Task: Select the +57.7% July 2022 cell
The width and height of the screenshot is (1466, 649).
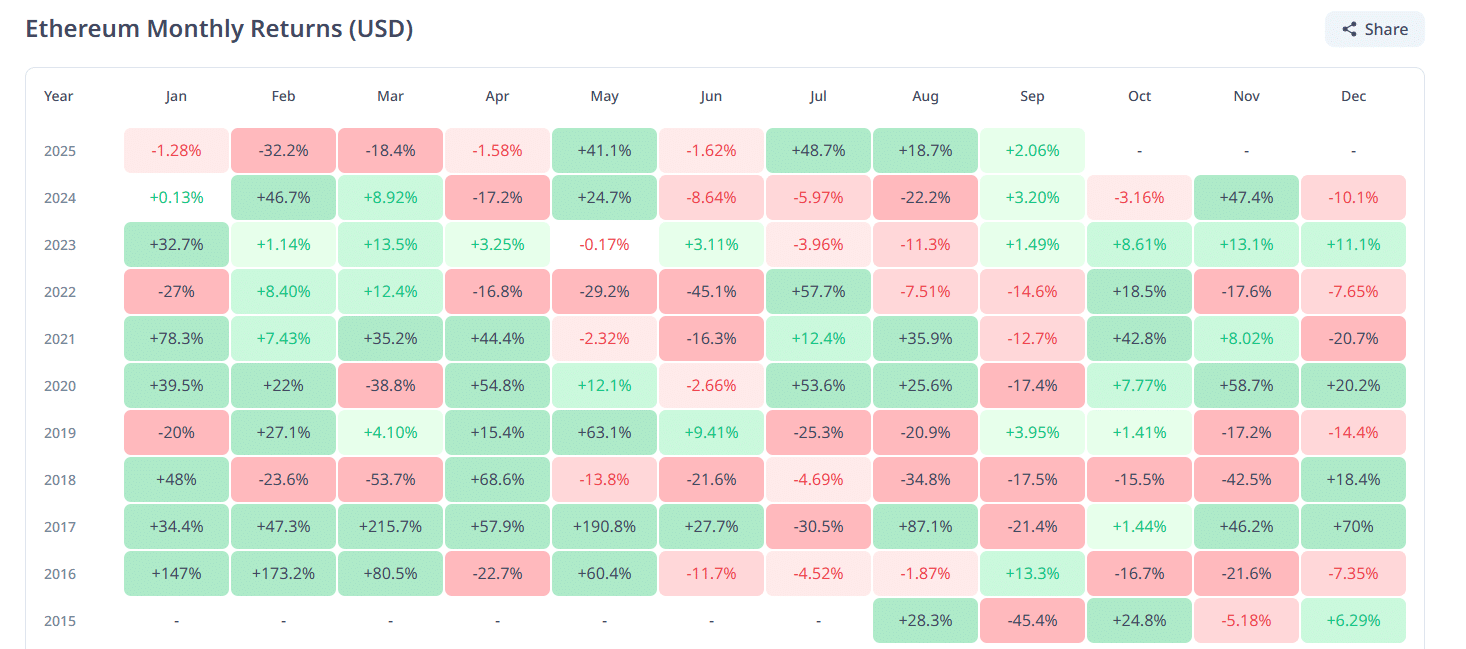Action: 818,292
